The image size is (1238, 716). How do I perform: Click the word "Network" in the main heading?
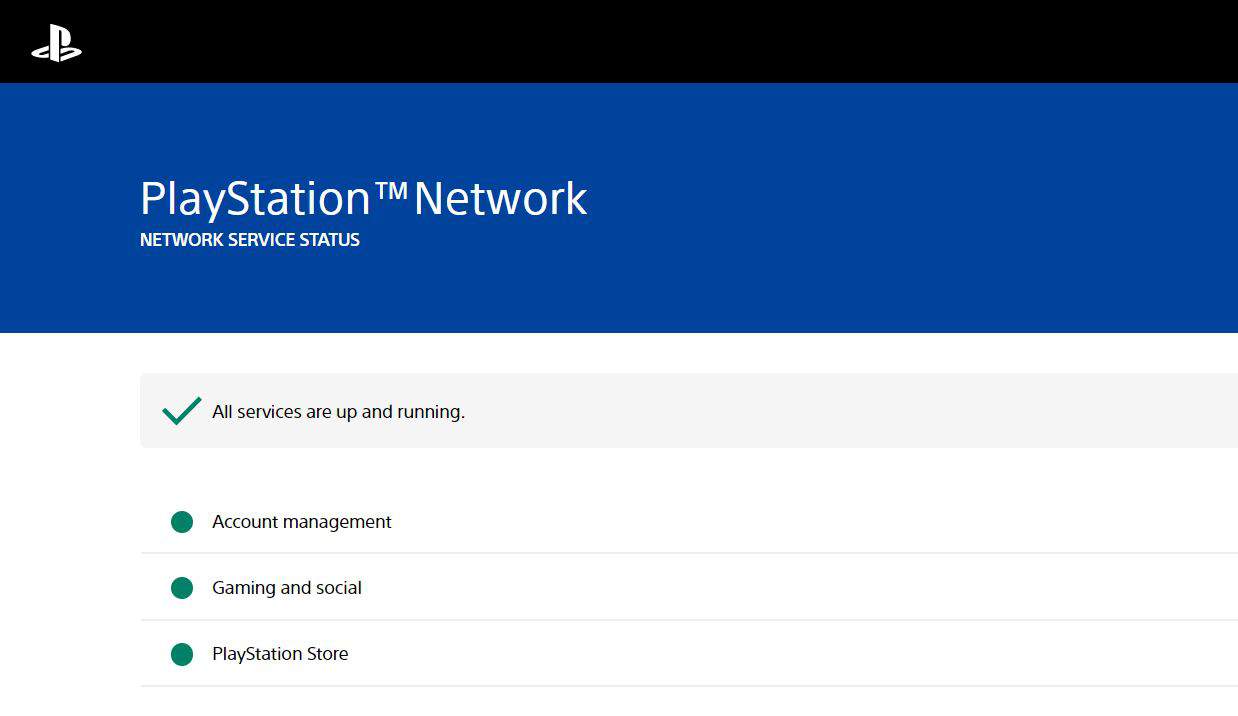pos(500,198)
